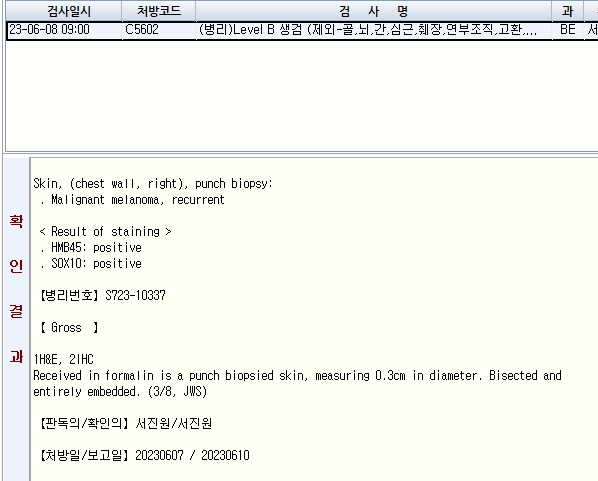
Task: Click the 판독의/확인의 서진원/서진원 line
Action: pos(126,423)
